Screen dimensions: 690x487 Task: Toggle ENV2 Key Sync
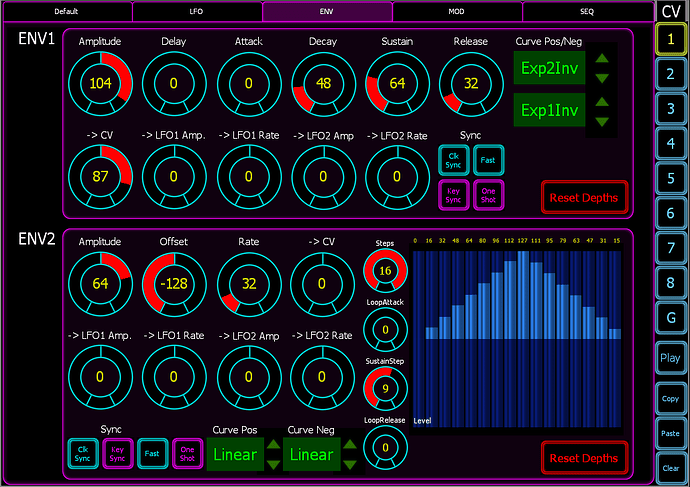[x=117, y=454]
